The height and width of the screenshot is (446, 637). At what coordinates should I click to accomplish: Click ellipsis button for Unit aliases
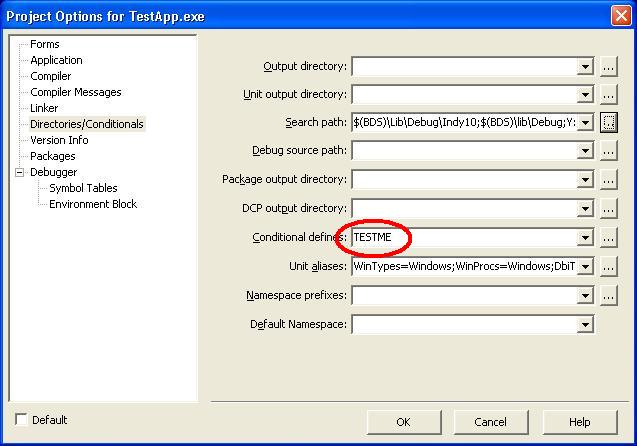tap(609, 267)
